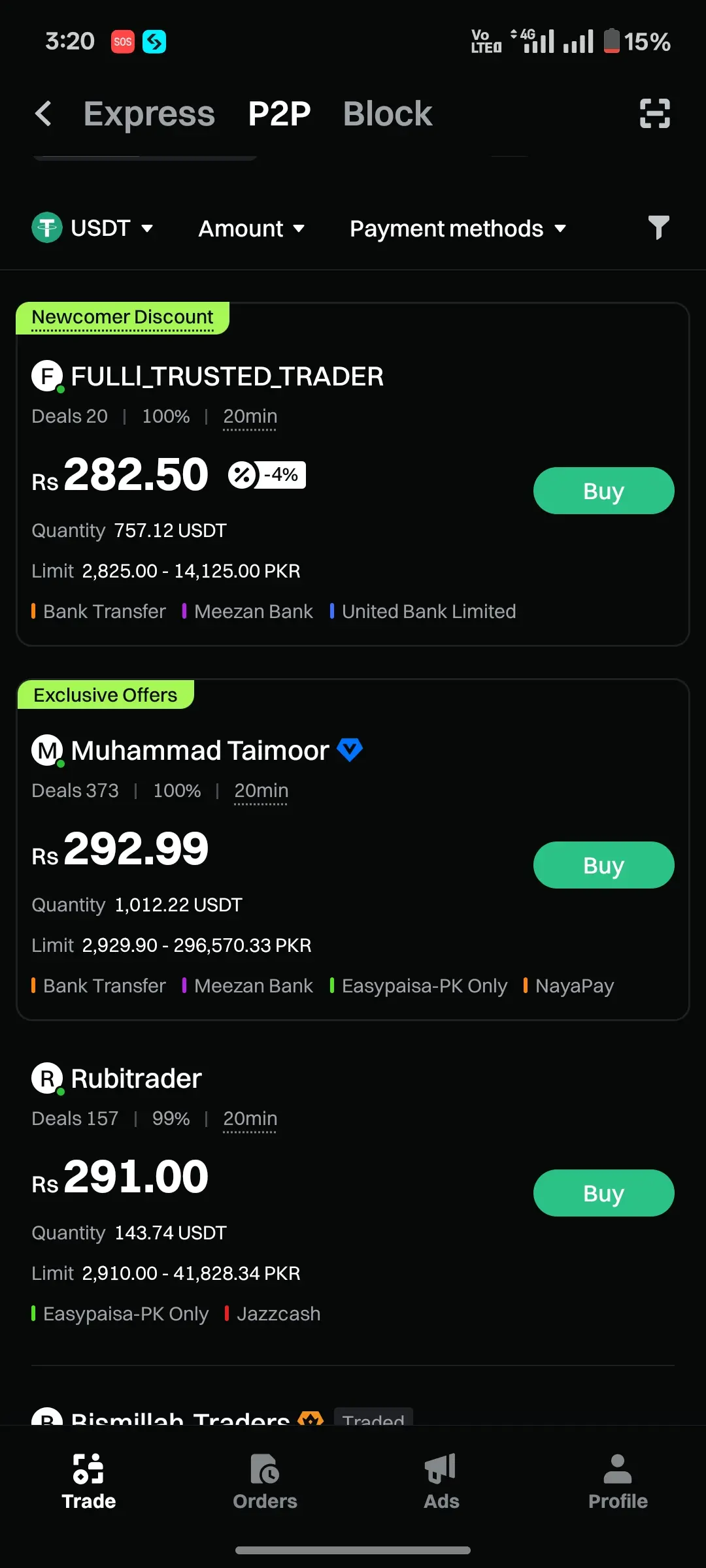The image size is (706, 1568).
Task: Tap the Newcomer Discount label
Action: pos(122,318)
